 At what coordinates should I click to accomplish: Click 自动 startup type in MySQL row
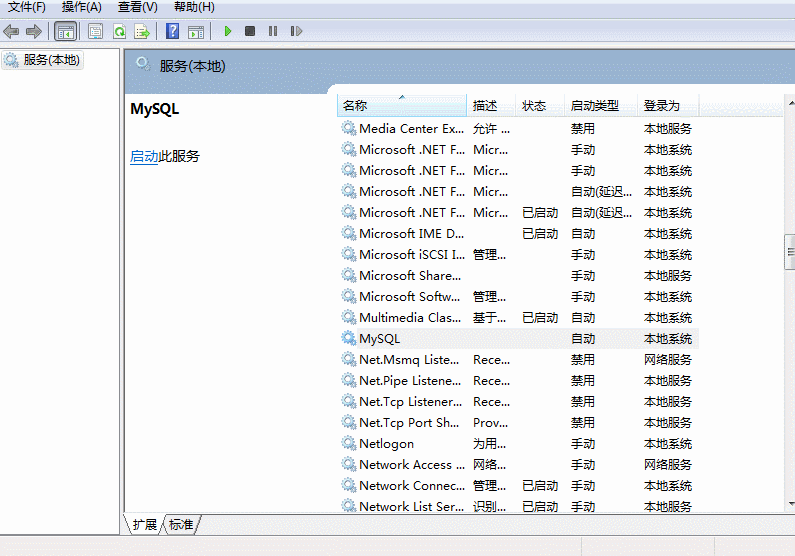pos(583,339)
